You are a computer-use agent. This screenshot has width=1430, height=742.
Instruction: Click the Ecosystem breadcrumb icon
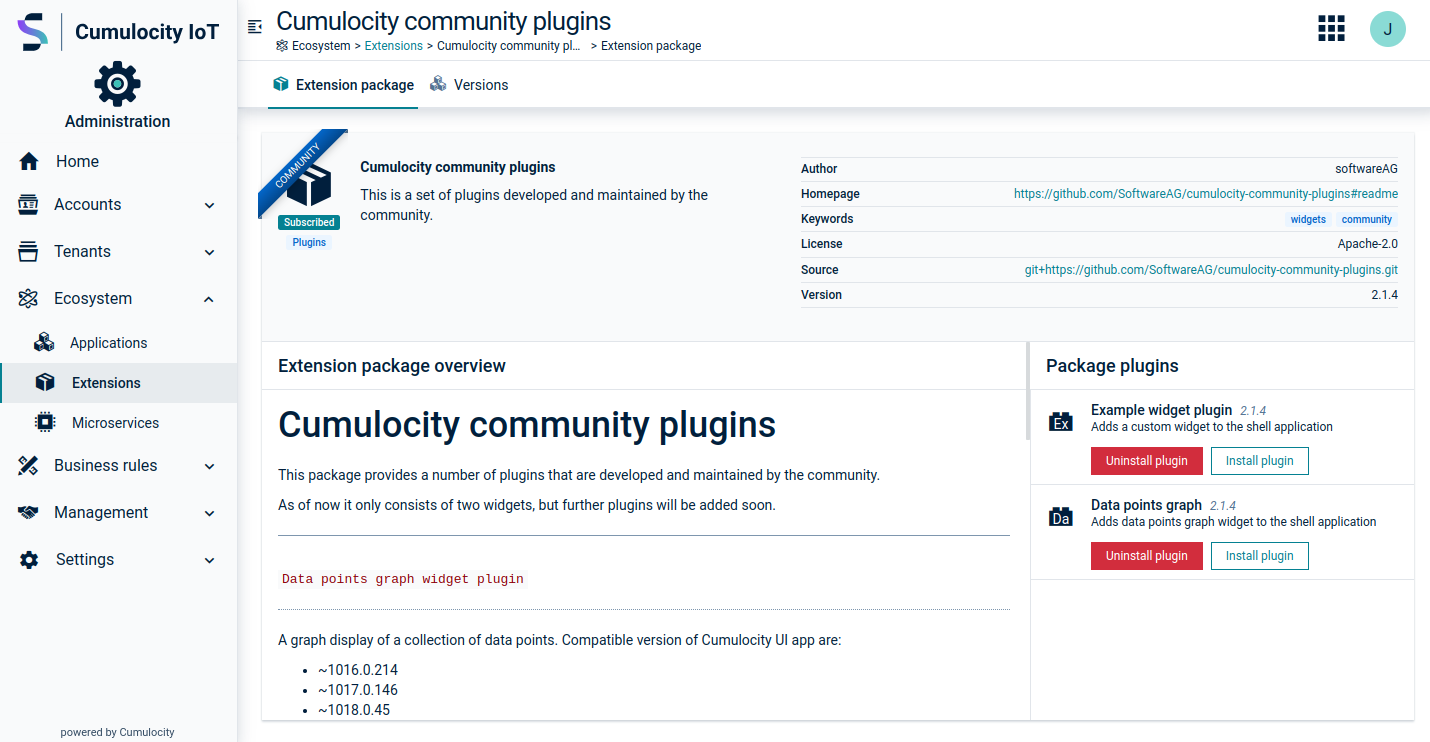point(282,46)
